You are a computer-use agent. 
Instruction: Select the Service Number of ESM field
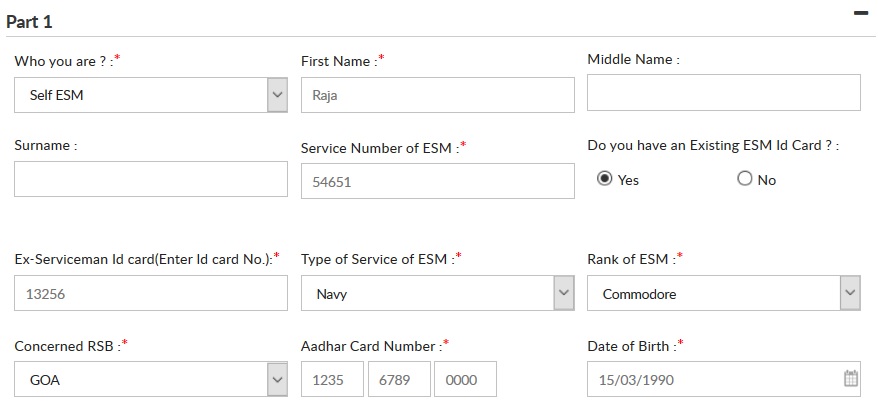pos(437,181)
